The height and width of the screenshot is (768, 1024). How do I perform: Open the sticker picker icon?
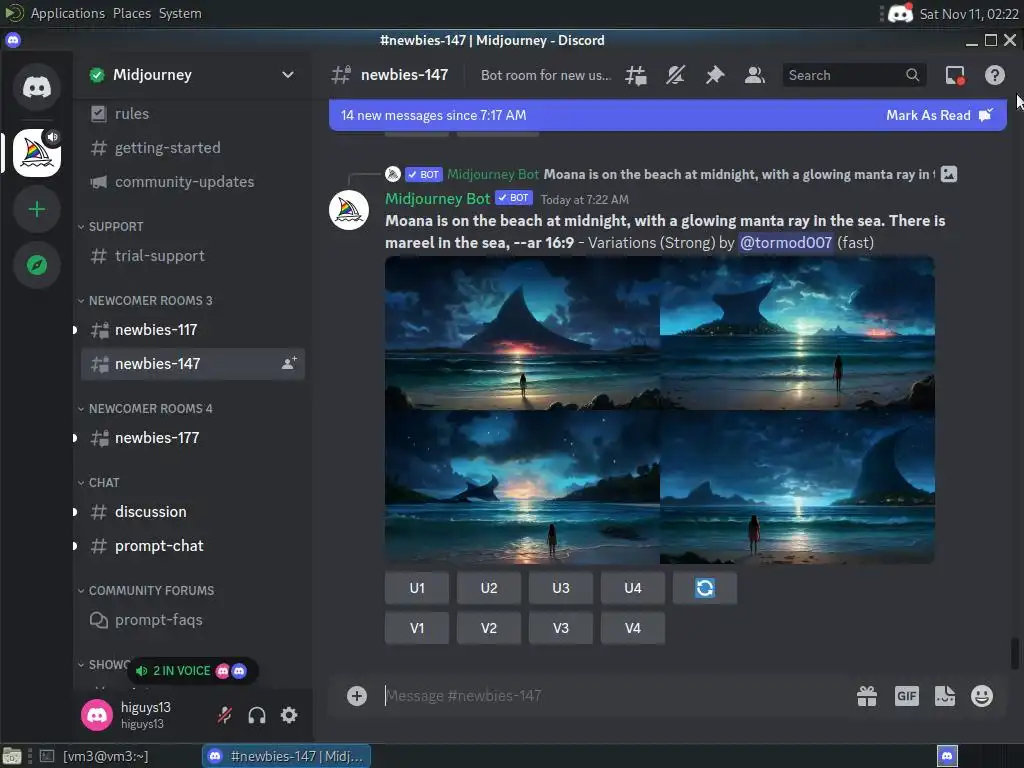[x=944, y=696]
